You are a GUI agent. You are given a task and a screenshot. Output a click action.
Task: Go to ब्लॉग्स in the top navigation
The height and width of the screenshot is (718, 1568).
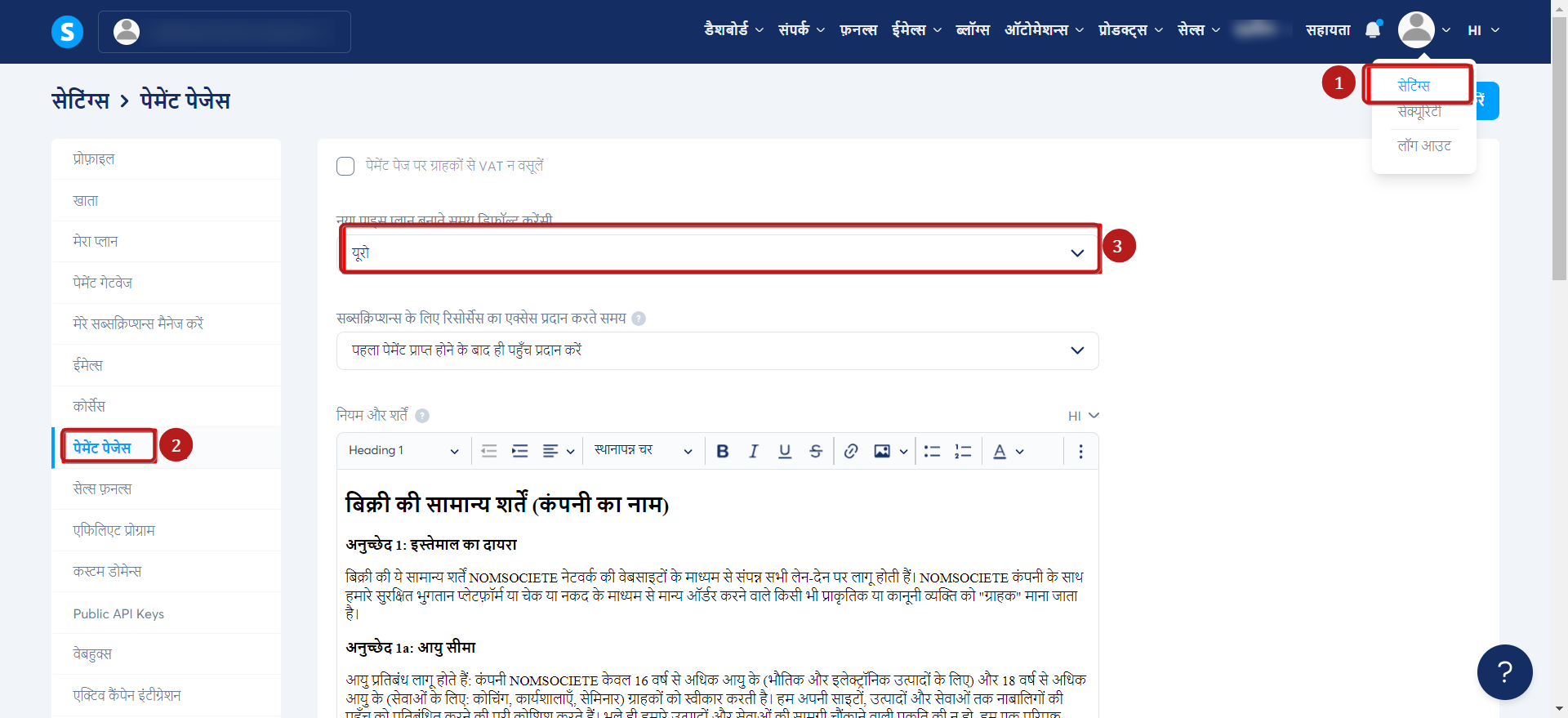(x=973, y=29)
